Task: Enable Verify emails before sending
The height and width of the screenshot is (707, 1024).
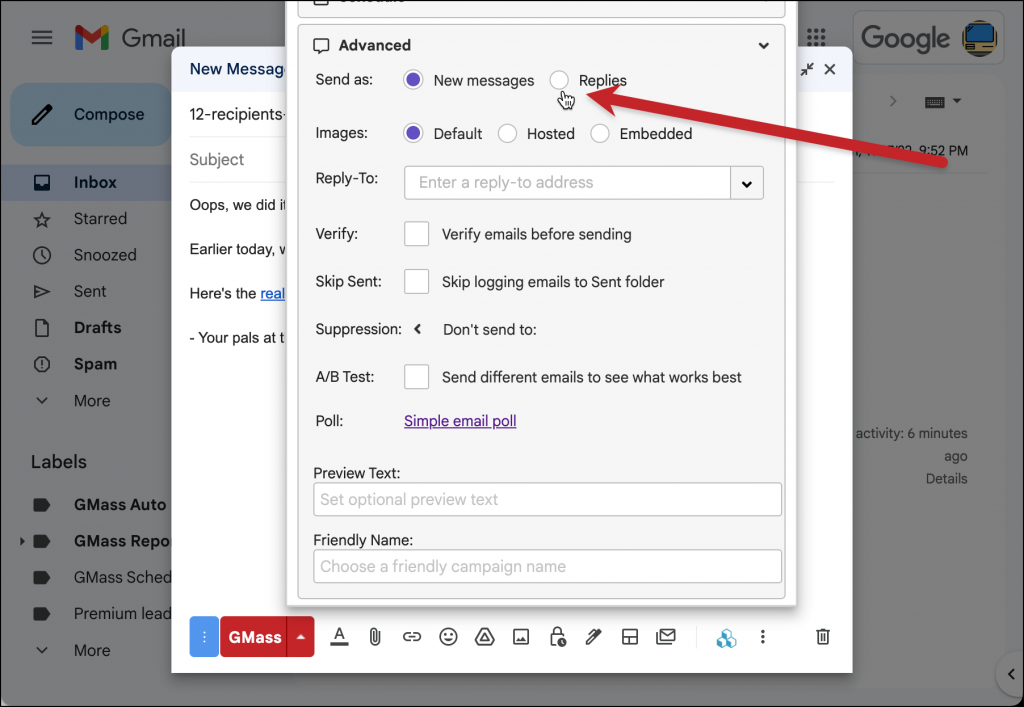Action: tap(416, 233)
